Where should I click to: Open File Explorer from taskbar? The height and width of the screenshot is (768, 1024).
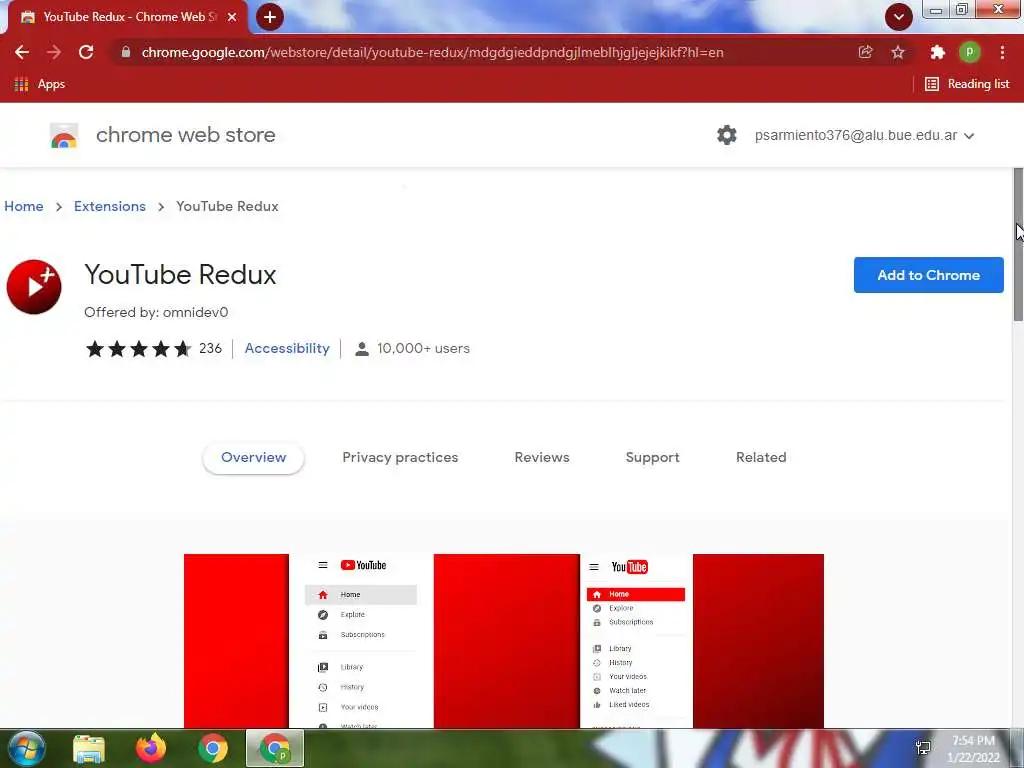[x=89, y=748]
